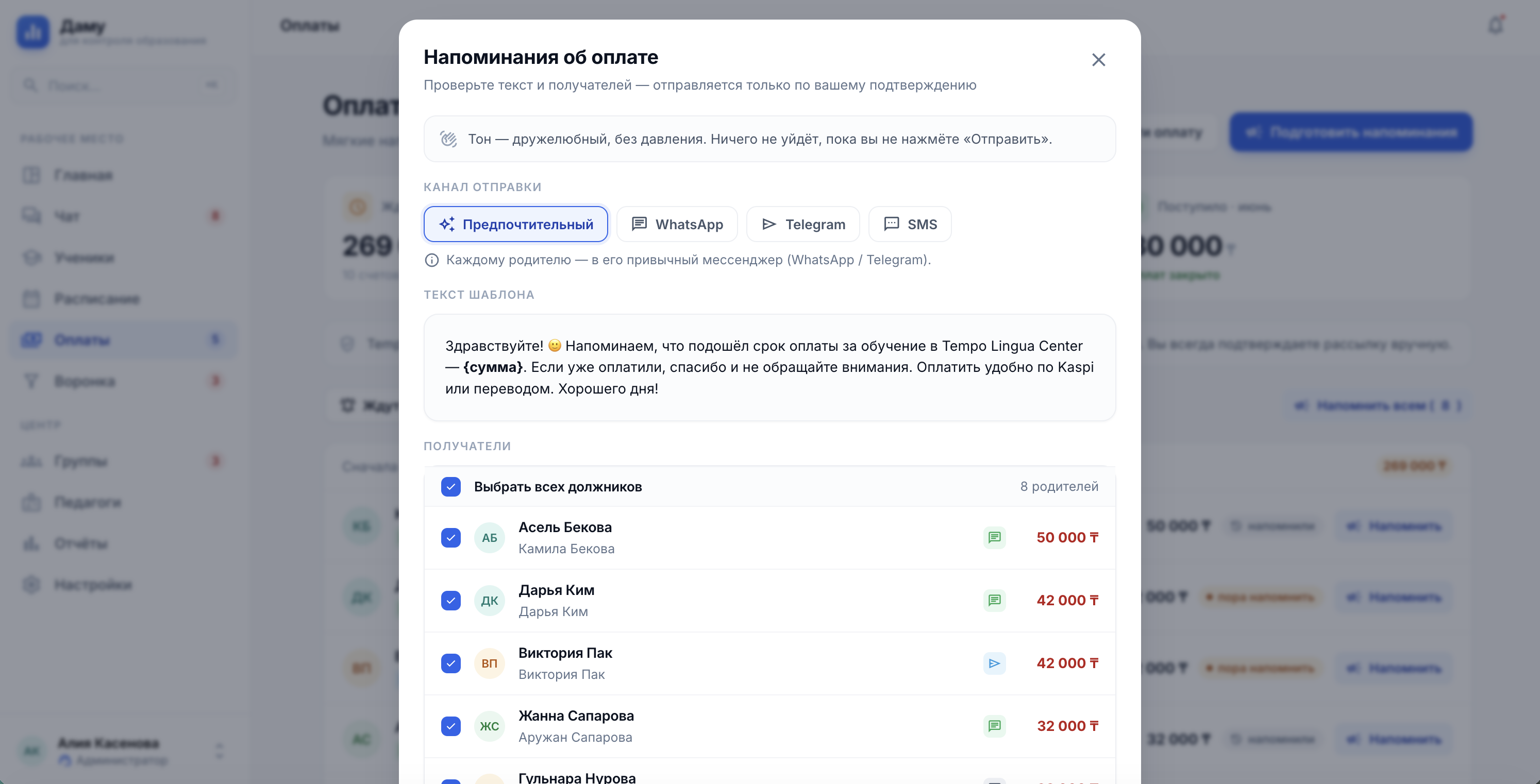
Task: Toggle the Выбрать всех должников checkbox
Action: pyautogui.click(x=451, y=486)
